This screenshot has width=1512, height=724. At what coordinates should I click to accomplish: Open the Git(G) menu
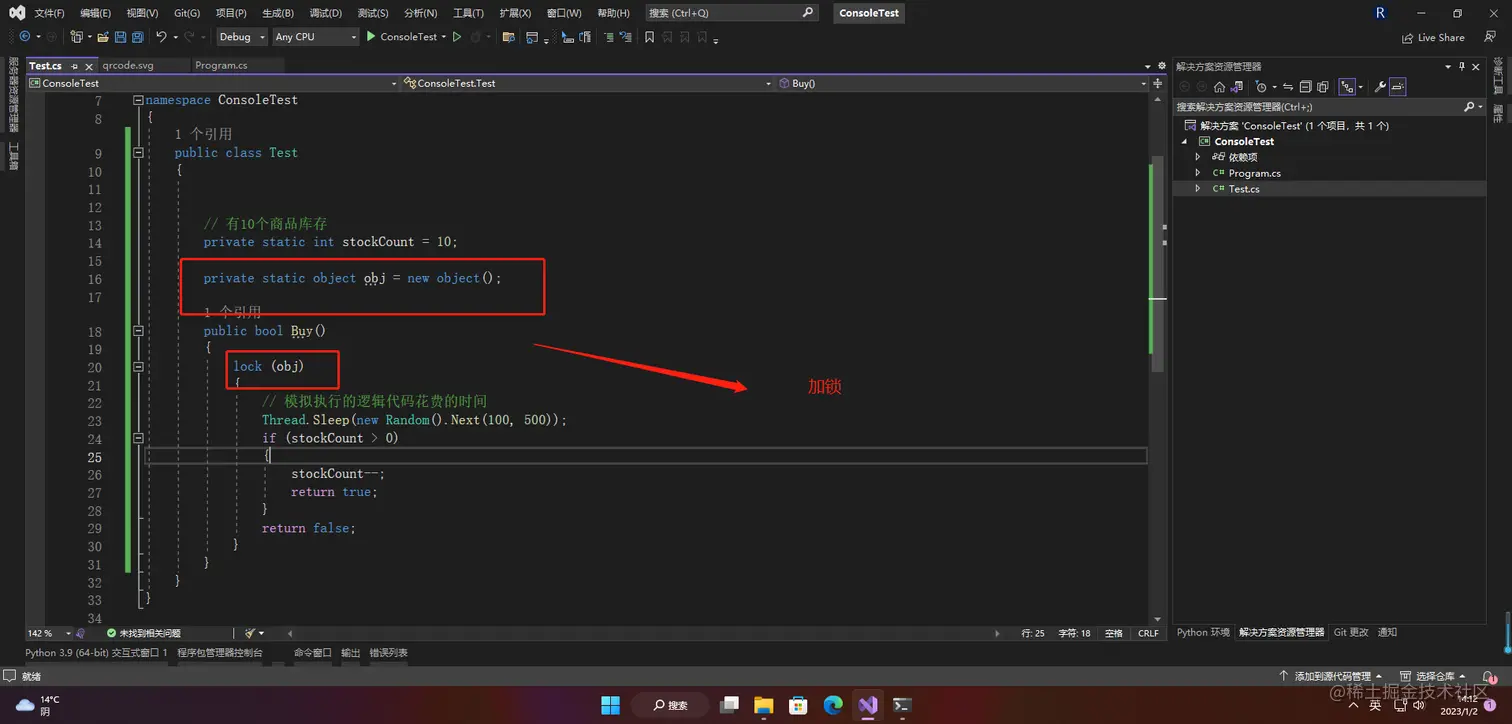click(187, 13)
